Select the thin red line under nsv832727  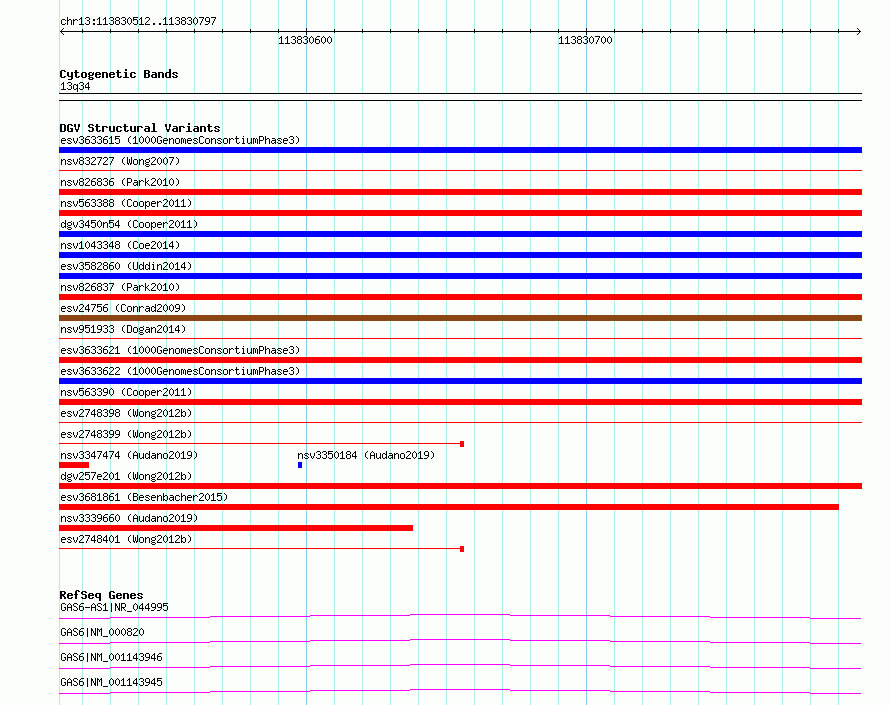point(460,170)
